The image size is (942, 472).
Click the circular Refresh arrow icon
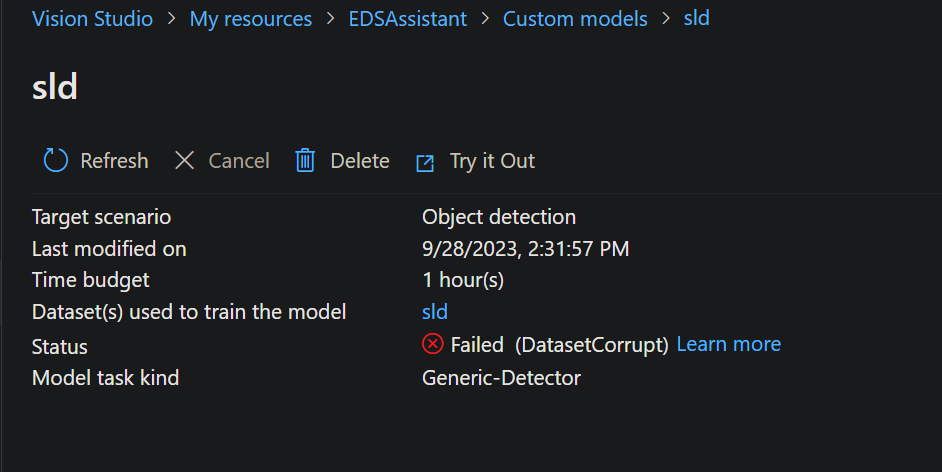(x=56, y=160)
